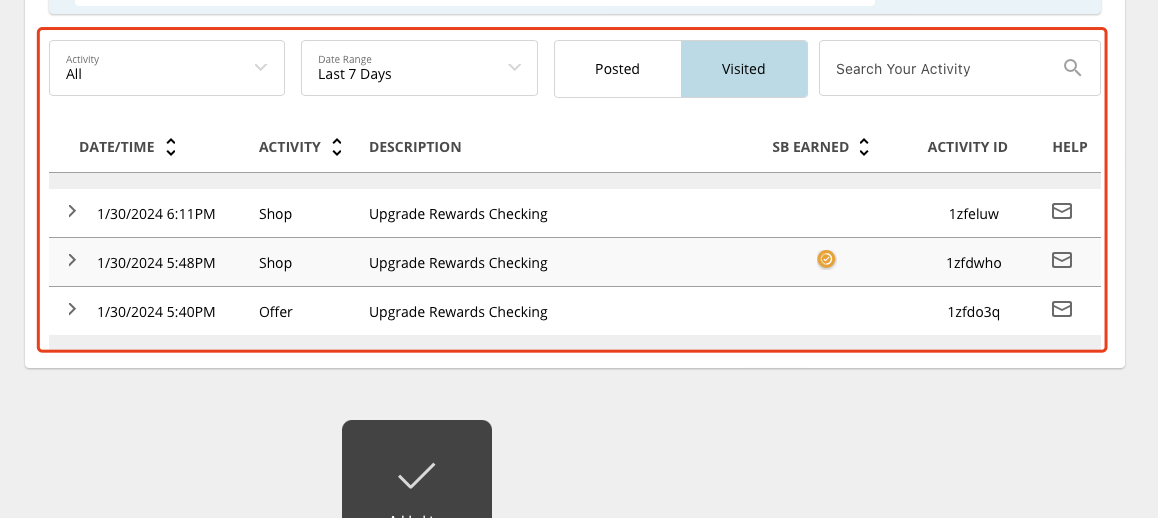Click help envelope for activity 1zfdwho
The height and width of the screenshot is (518, 1158).
(1062, 260)
